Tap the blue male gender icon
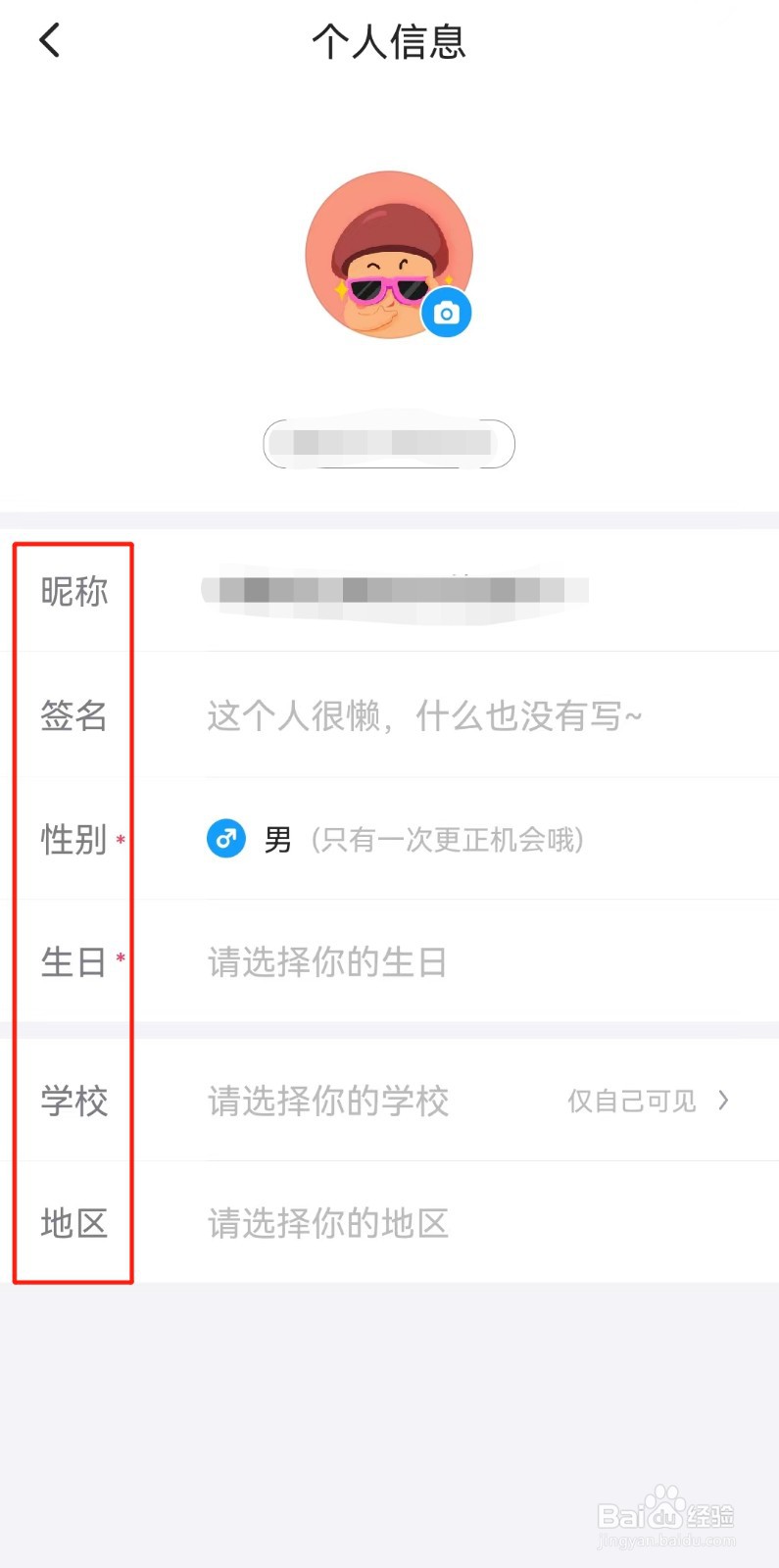Image resolution: width=779 pixels, height=1568 pixels. pos(226,840)
